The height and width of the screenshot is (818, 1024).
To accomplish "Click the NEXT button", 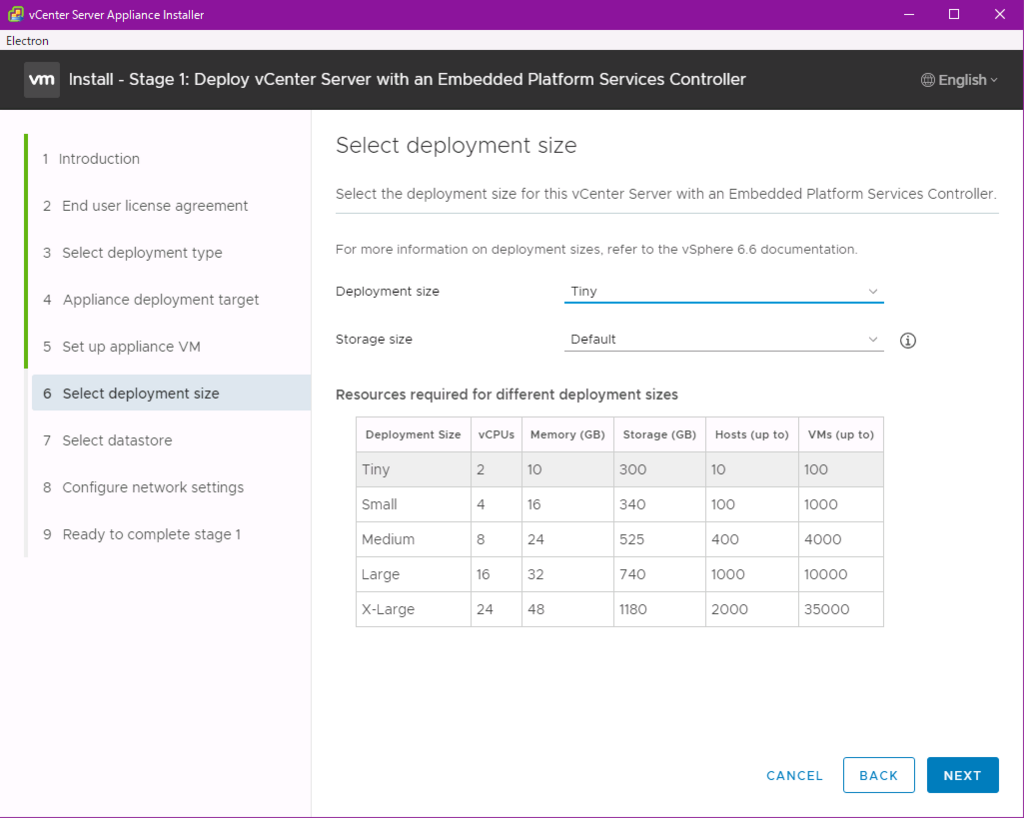I will (x=963, y=775).
